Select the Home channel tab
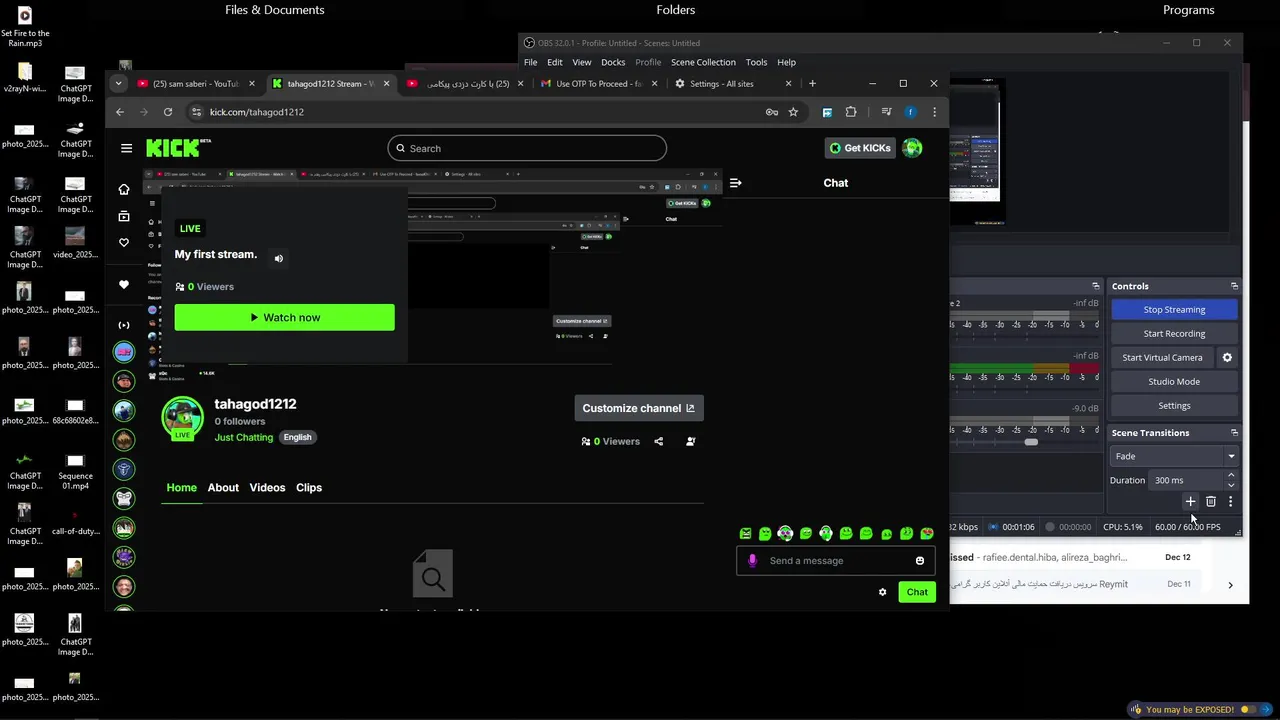 pyautogui.click(x=181, y=488)
